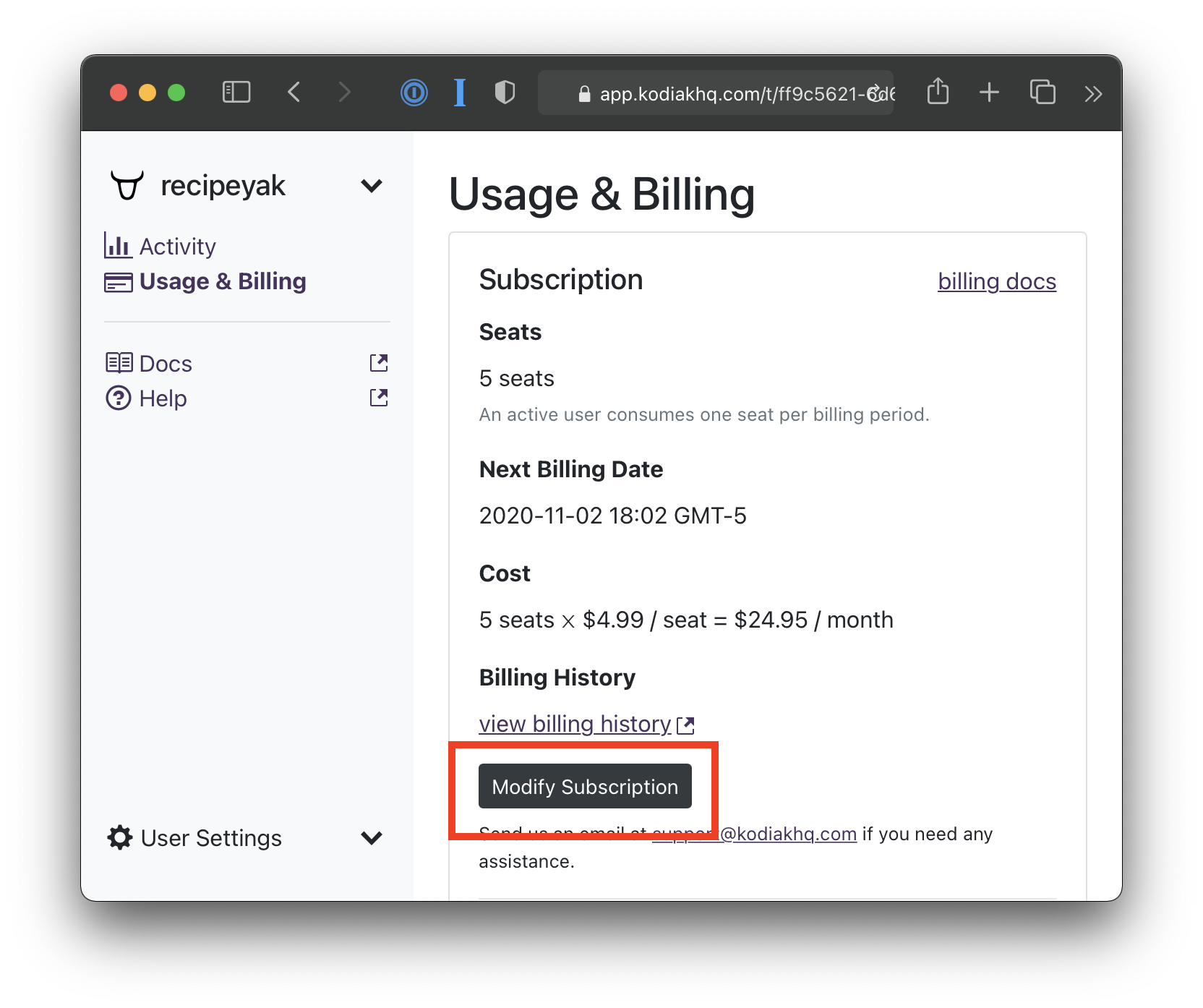
Task: Open Docs from the sidebar
Action: [166, 364]
